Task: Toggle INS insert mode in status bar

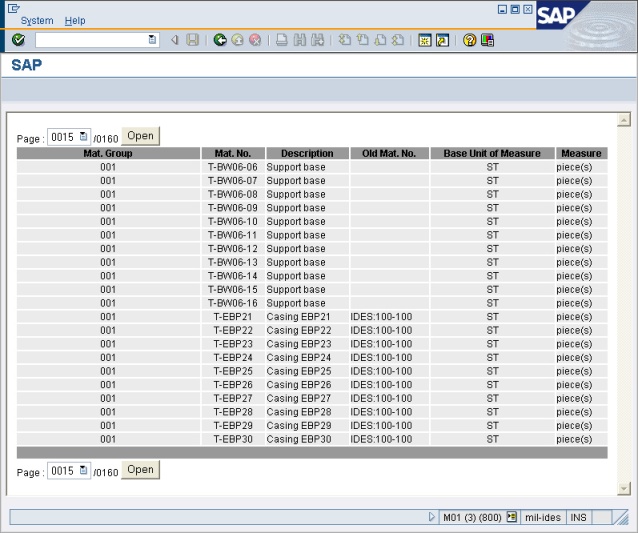Action: [578, 517]
